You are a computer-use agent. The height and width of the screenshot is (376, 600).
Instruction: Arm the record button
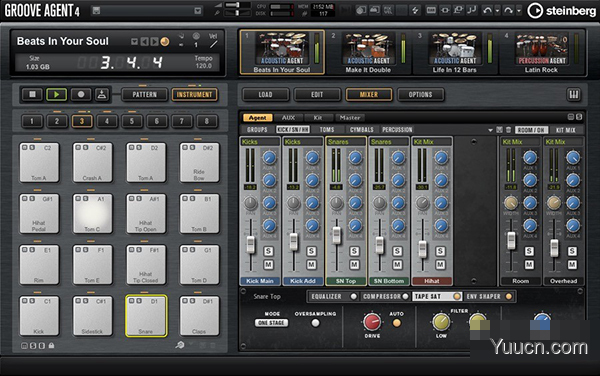point(81,94)
